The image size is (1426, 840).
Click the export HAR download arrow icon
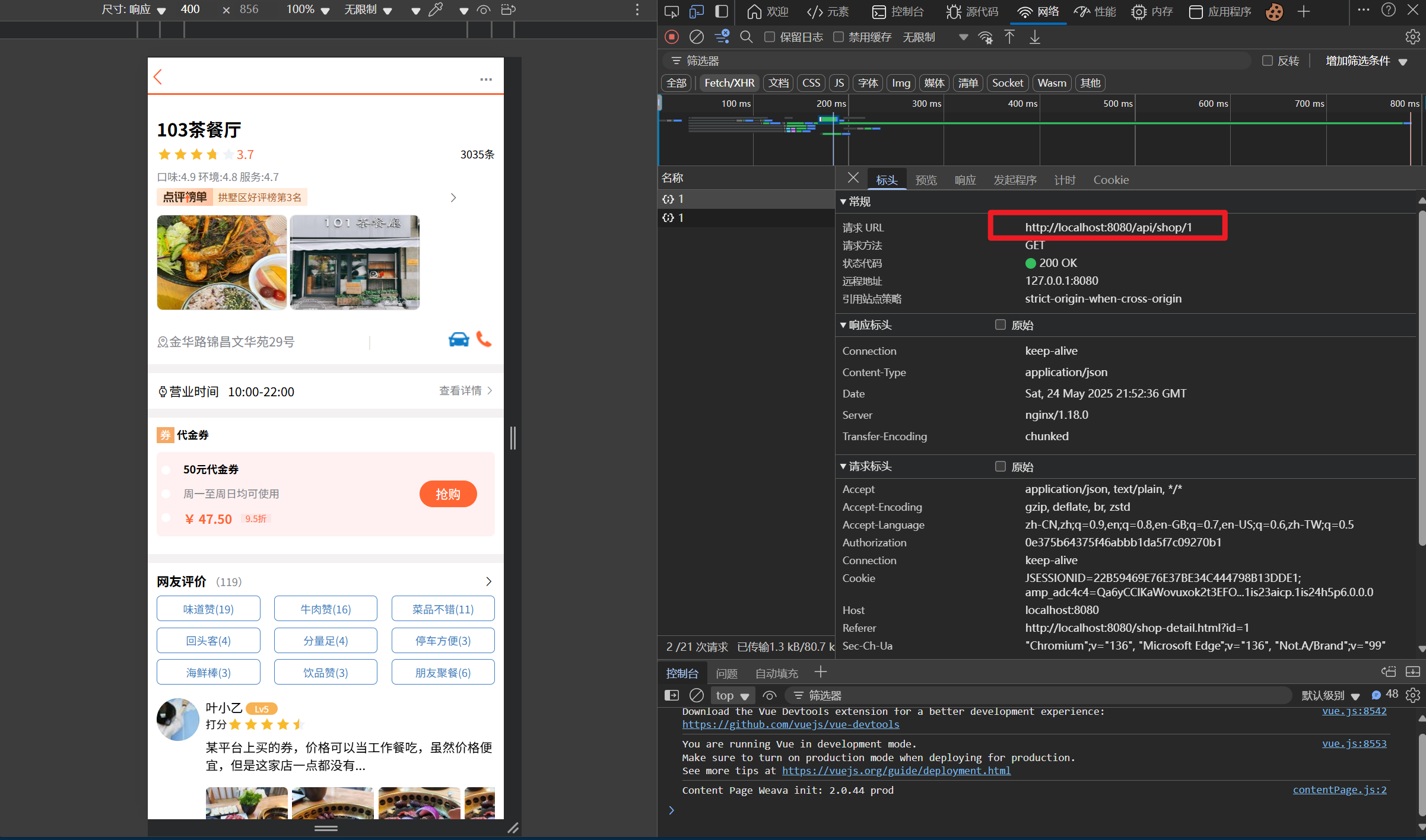pyautogui.click(x=1034, y=37)
